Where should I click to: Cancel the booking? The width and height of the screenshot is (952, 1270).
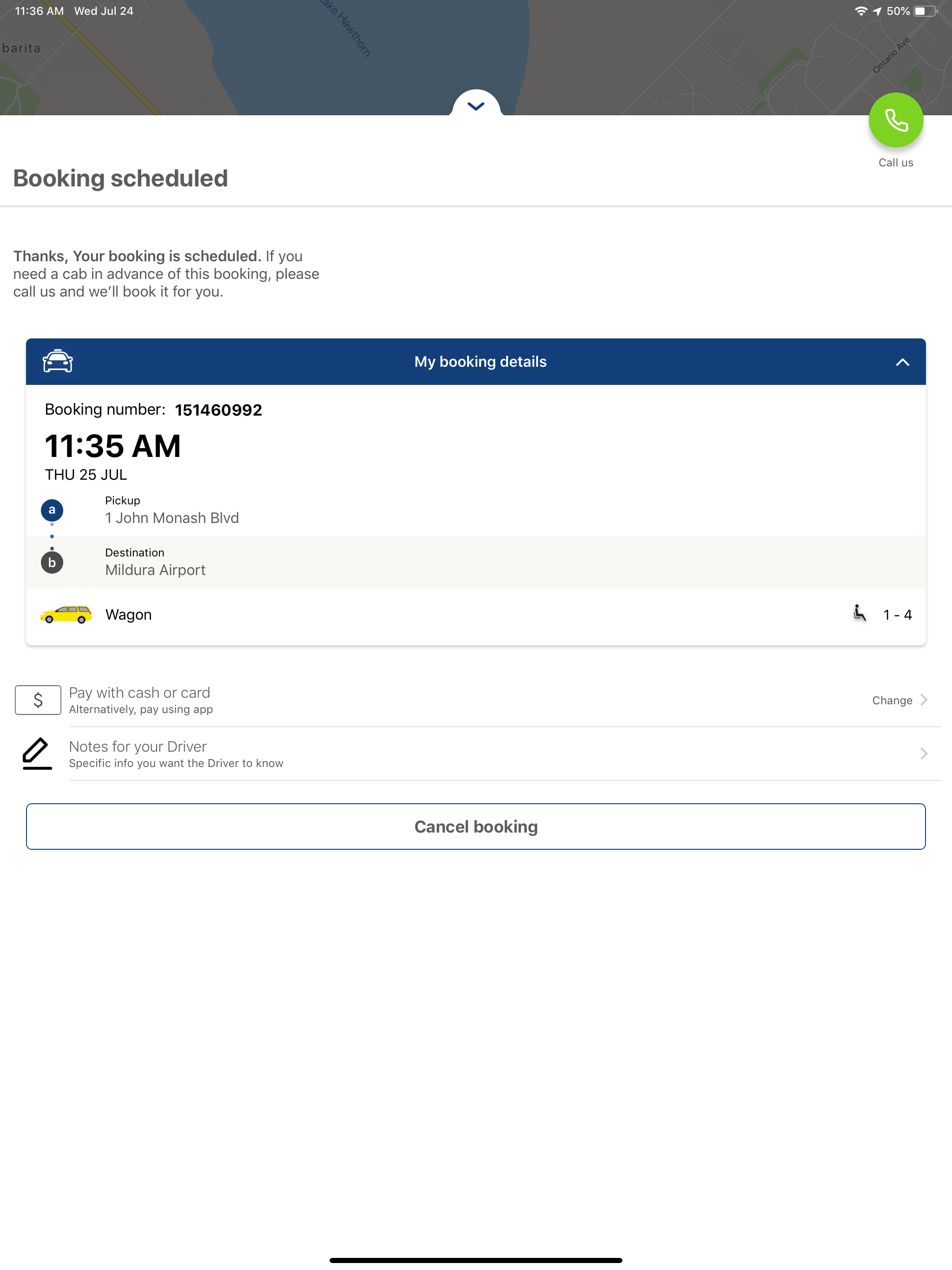(476, 826)
